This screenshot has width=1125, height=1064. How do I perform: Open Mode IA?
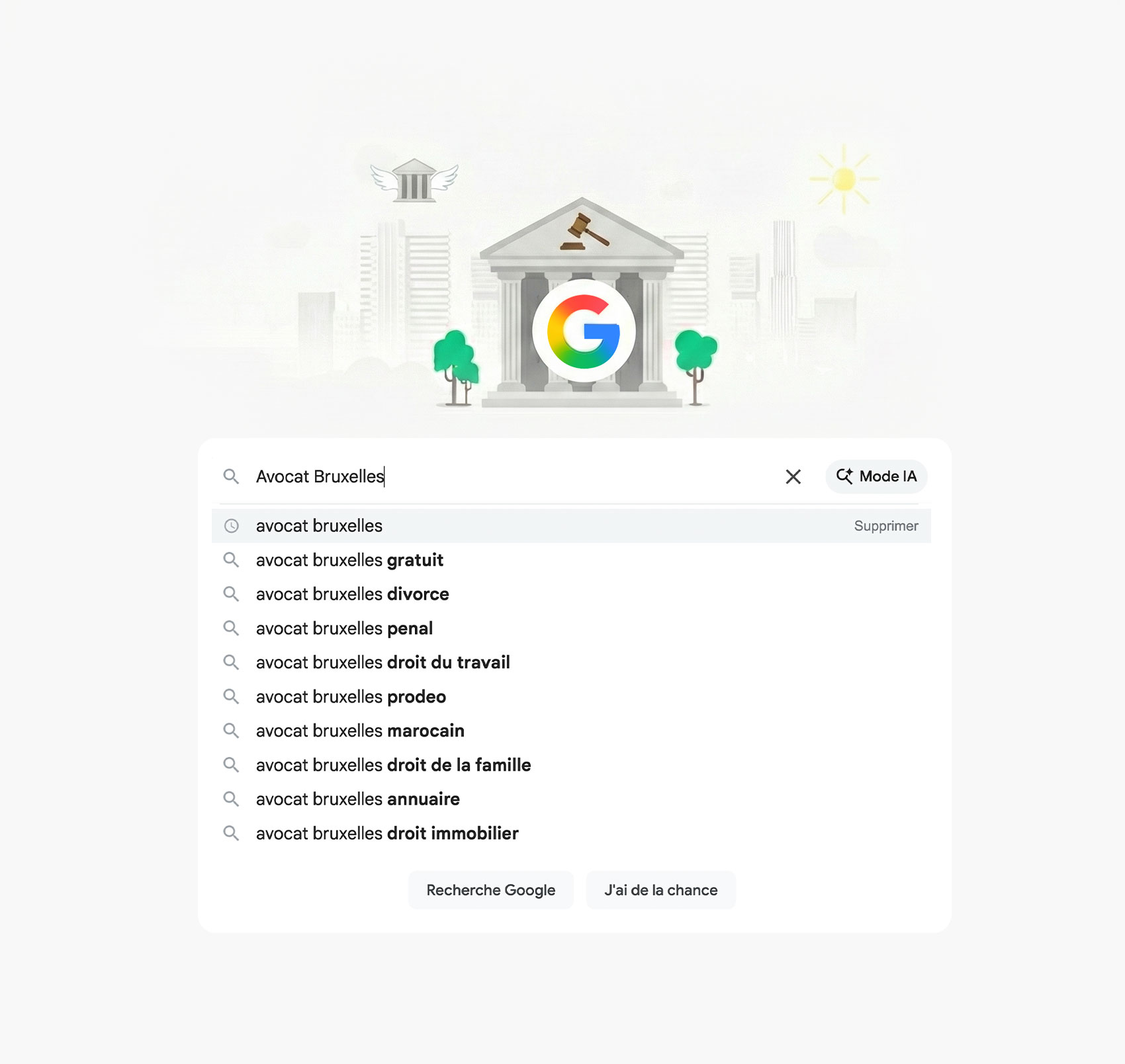coord(876,476)
